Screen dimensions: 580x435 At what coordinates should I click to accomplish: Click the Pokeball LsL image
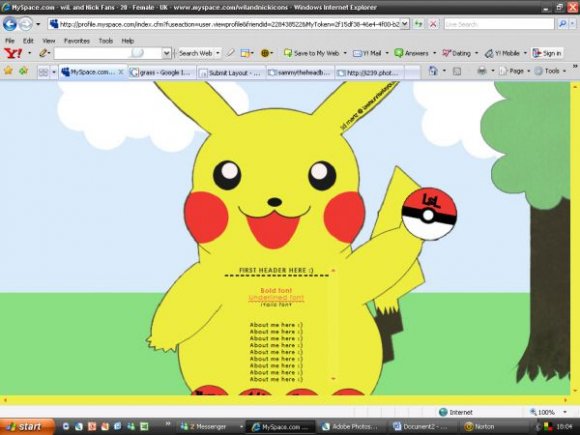tap(429, 214)
